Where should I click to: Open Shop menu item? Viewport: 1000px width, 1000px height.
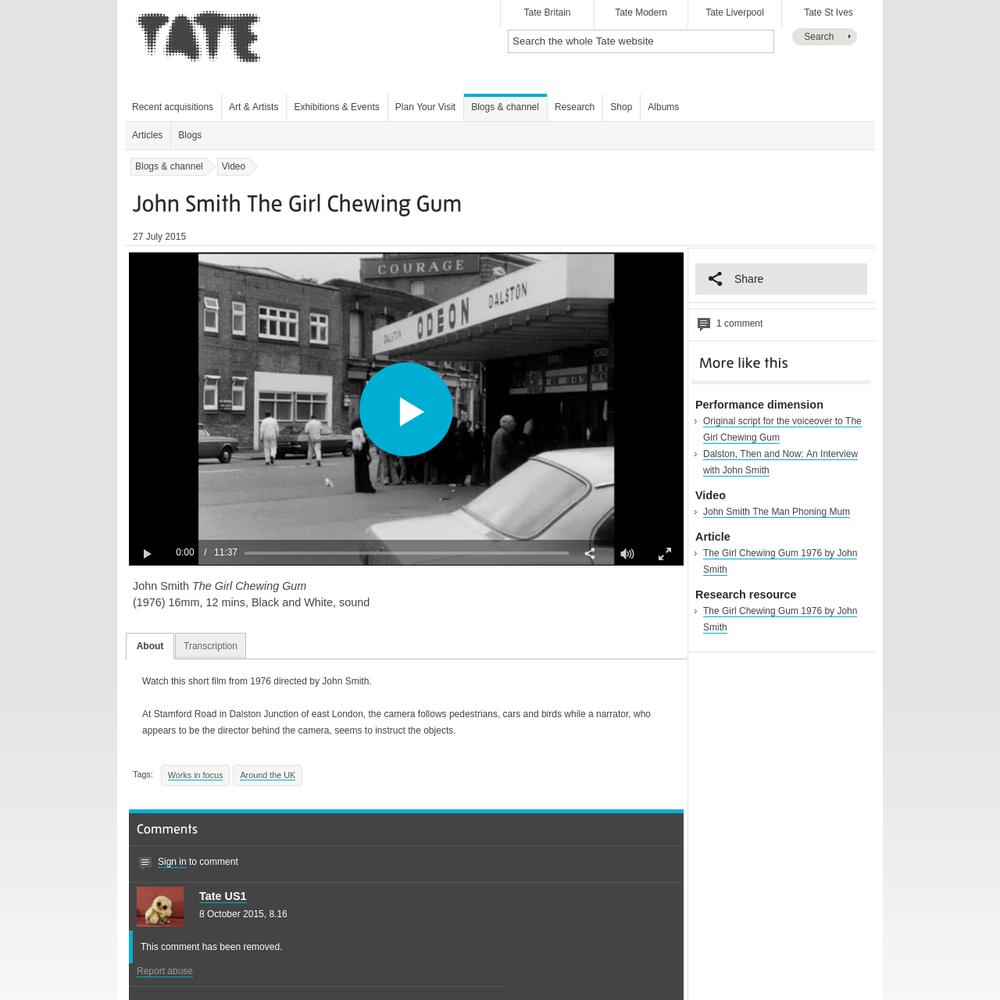pyautogui.click(x=621, y=107)
